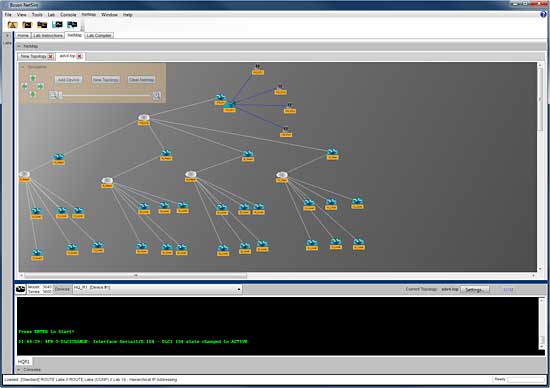Select the HQ cloud device icon

[x=144, y=117]
